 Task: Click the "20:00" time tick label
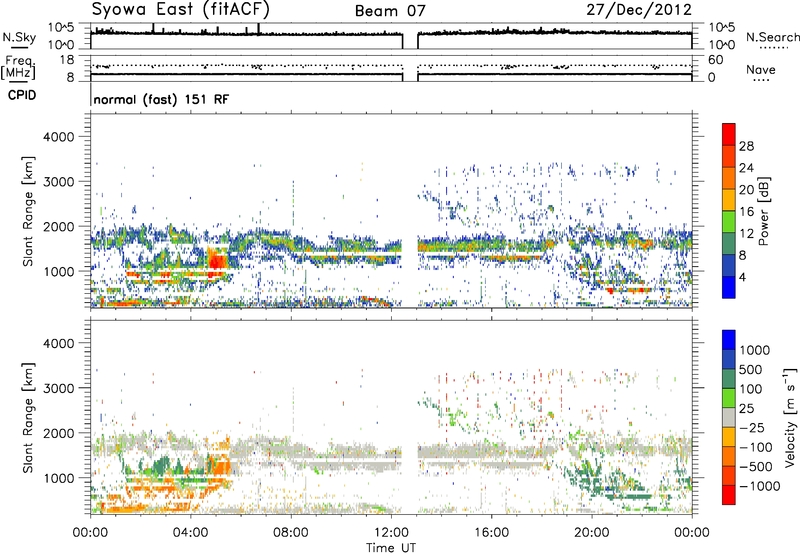coord(591,533)
